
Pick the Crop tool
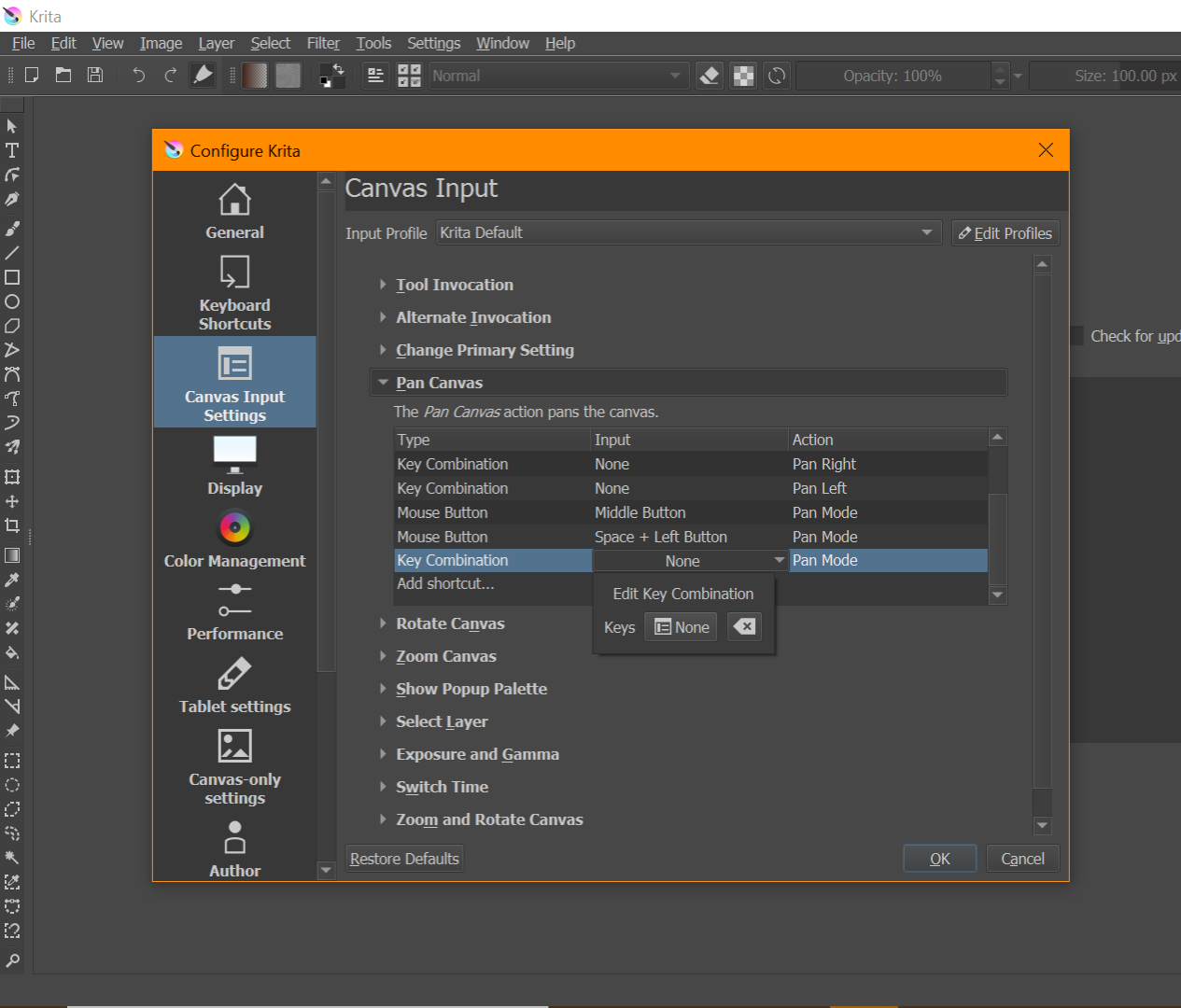(12, 525)
